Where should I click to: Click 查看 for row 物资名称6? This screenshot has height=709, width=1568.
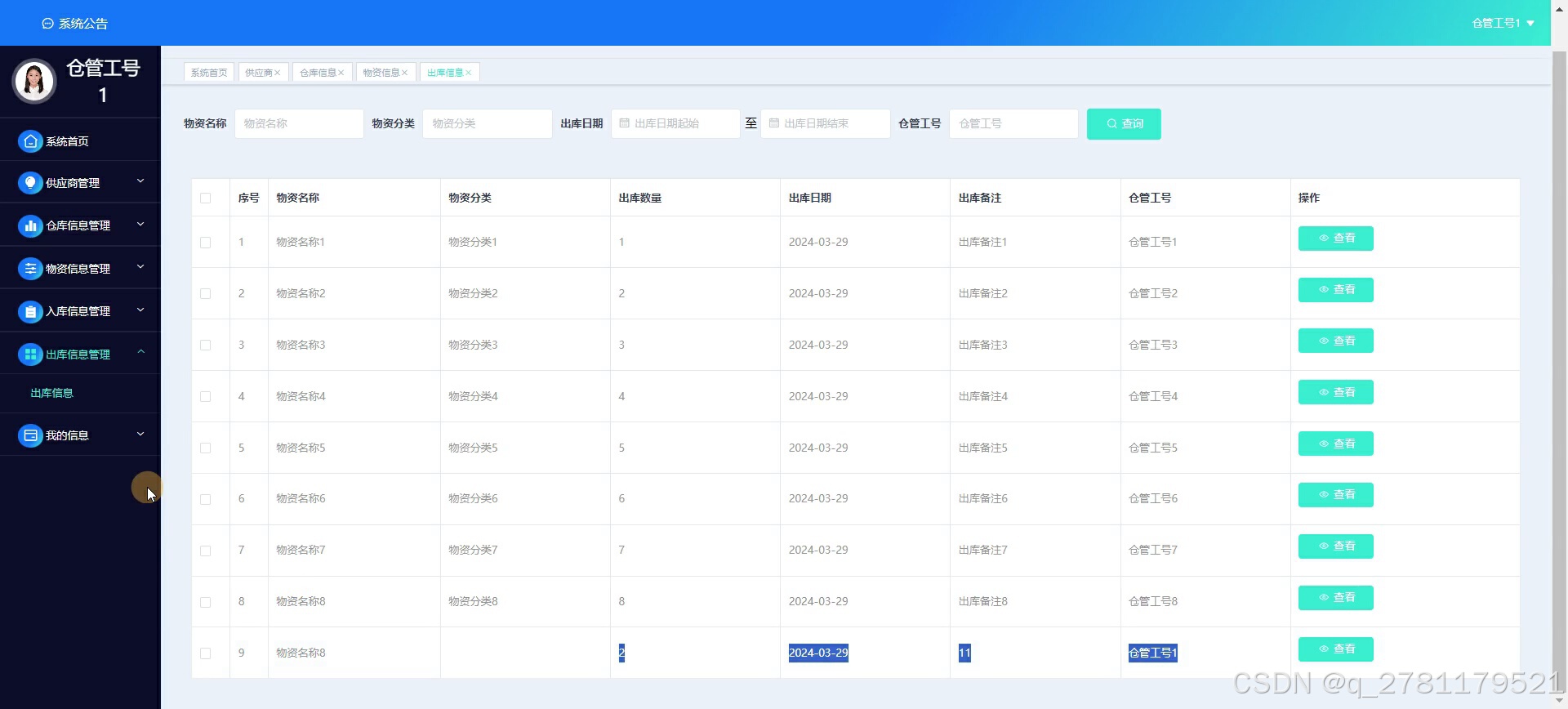1336,495
